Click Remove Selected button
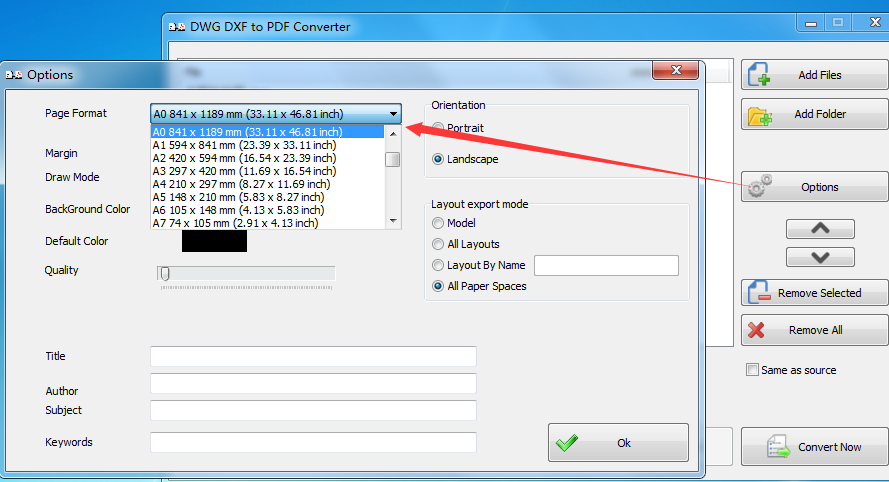889x482 pixels. (x=815, y=293)
